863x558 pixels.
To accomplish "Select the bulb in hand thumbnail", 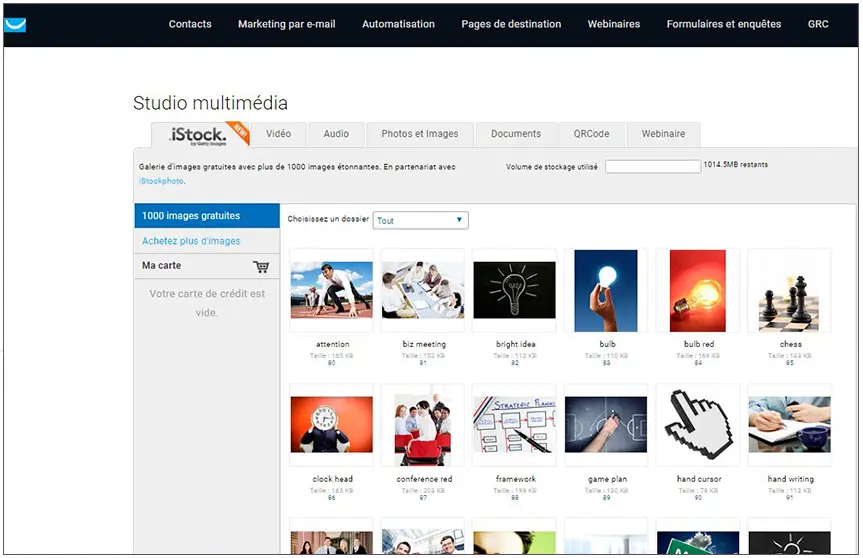I will point(606,291).
